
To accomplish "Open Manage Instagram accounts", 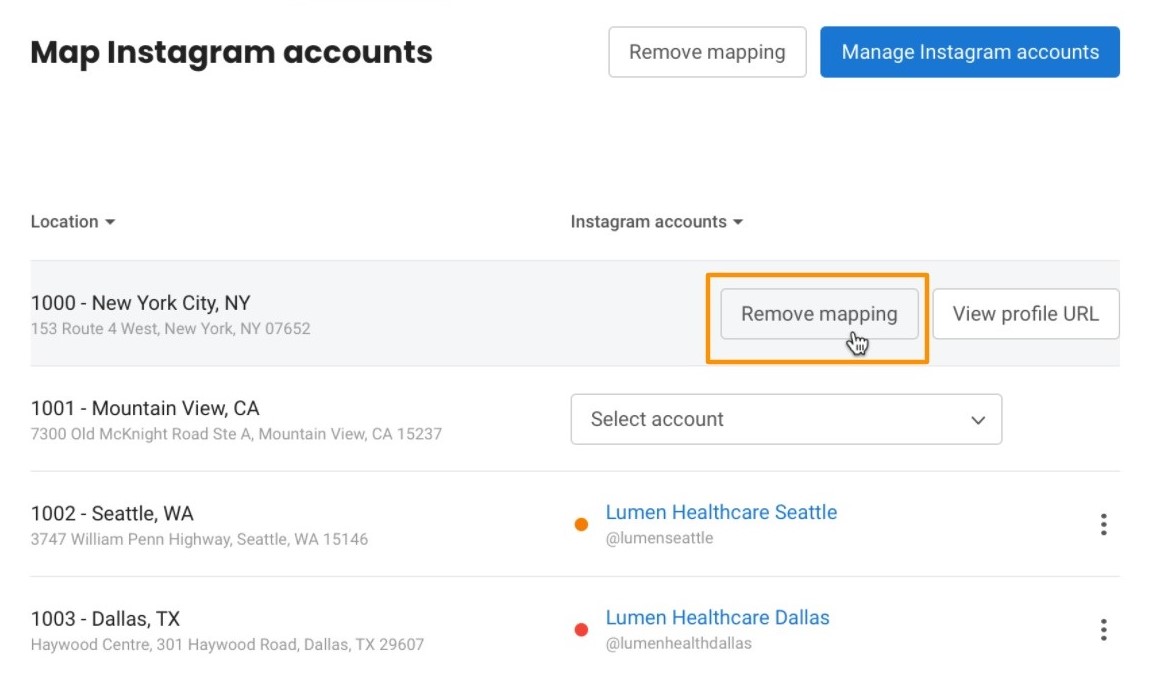I will 970,52.
